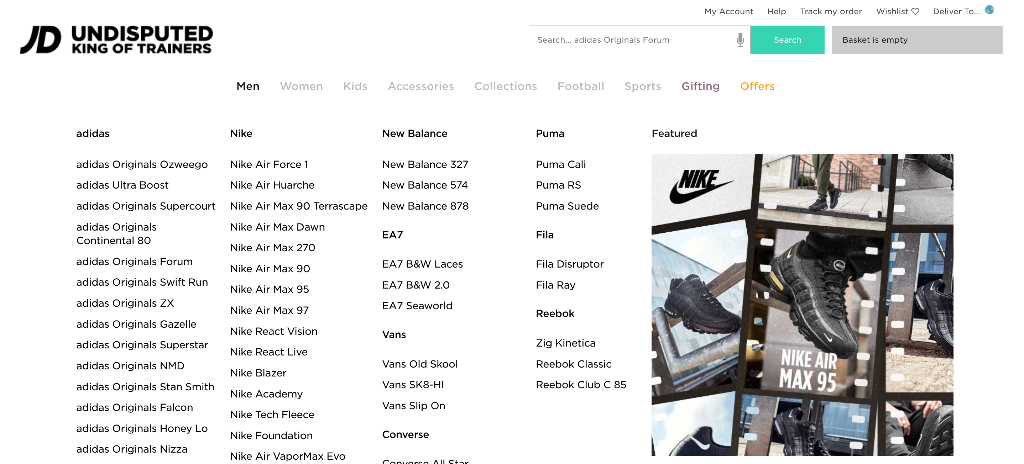Viewport: 1024px width, 464px height.
Task: Open adidas Originals Stan Smith
Action: click(x=145, y=387)
